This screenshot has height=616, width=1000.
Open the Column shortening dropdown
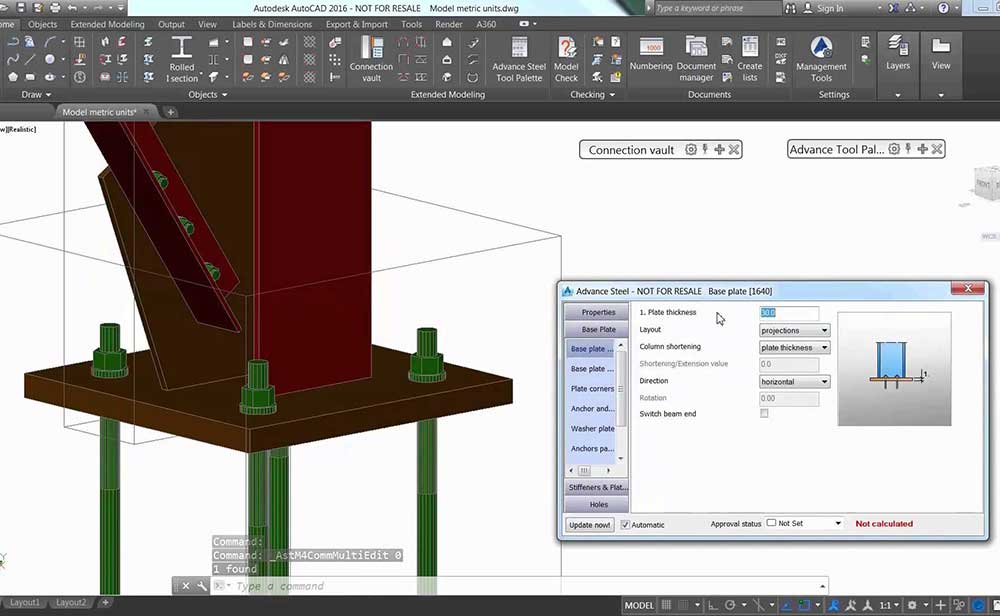click(x=794, y=347)
